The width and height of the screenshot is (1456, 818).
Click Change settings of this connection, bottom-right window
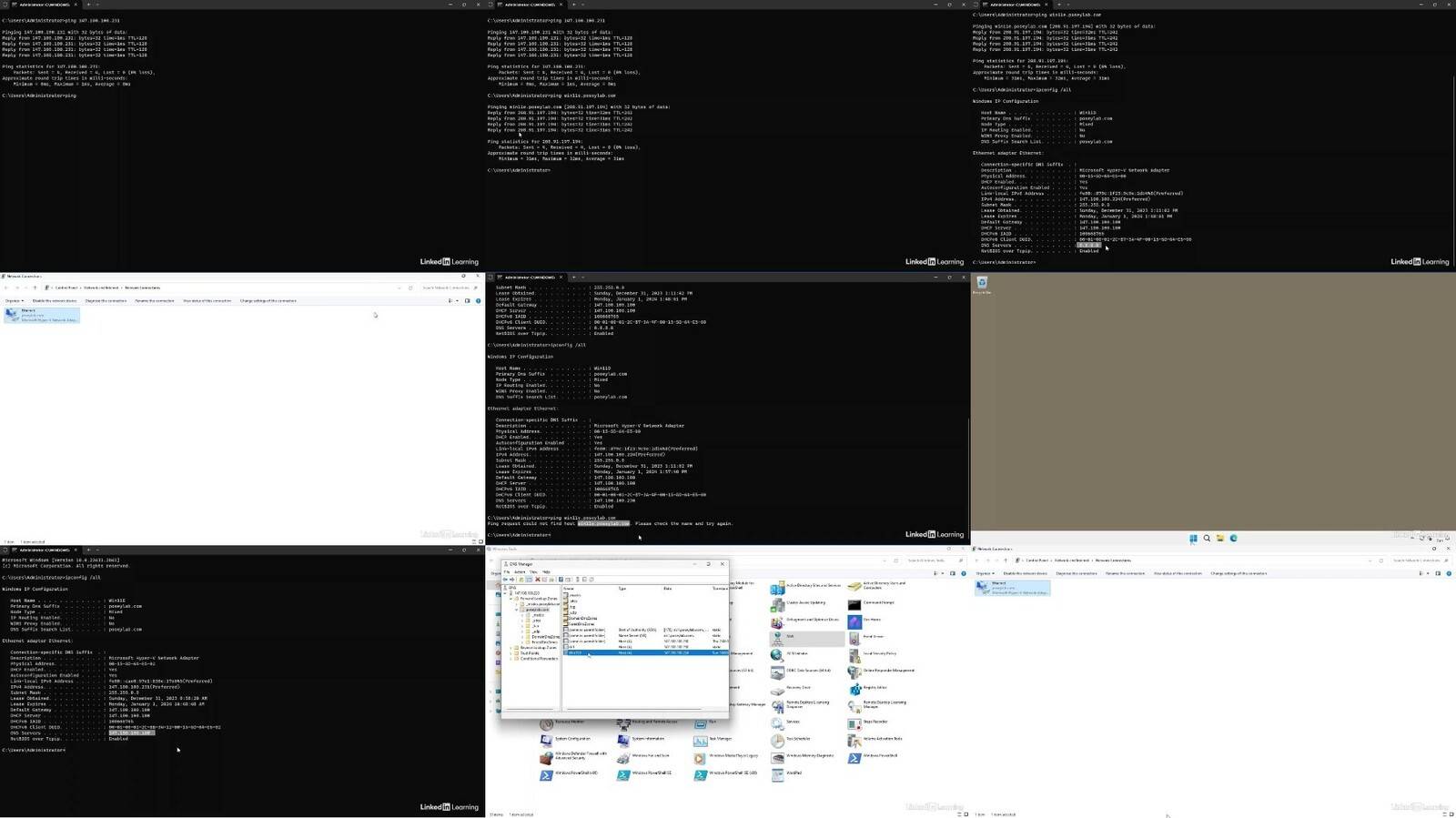pyautogui.click(x=1239, y=573)
